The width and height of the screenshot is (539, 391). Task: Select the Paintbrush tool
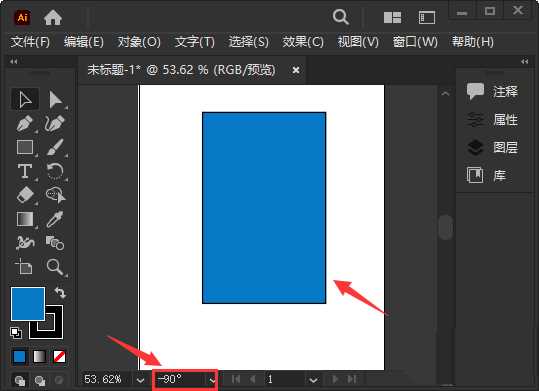55,147
